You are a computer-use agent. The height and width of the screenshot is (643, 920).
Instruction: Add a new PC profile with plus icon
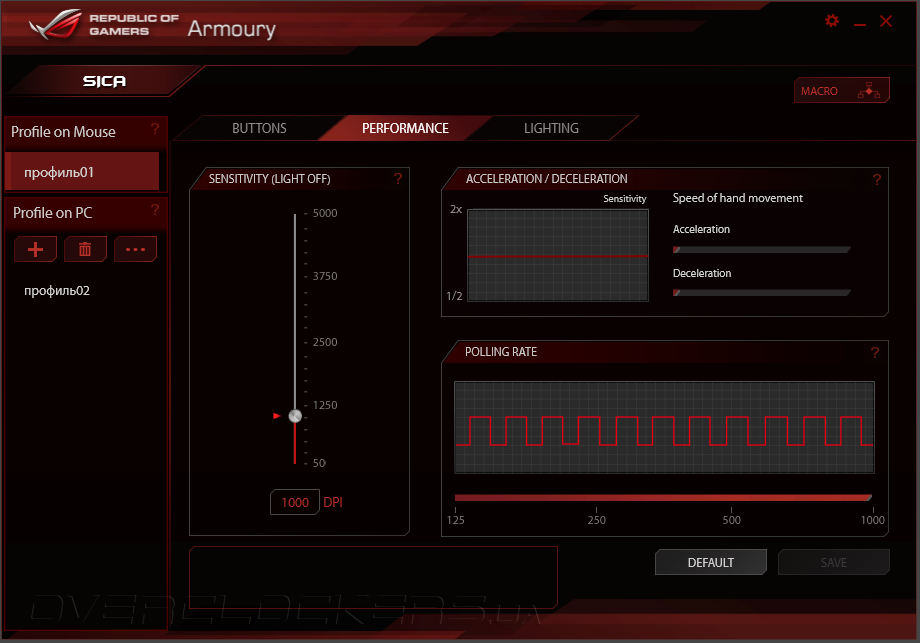point(35,249)
